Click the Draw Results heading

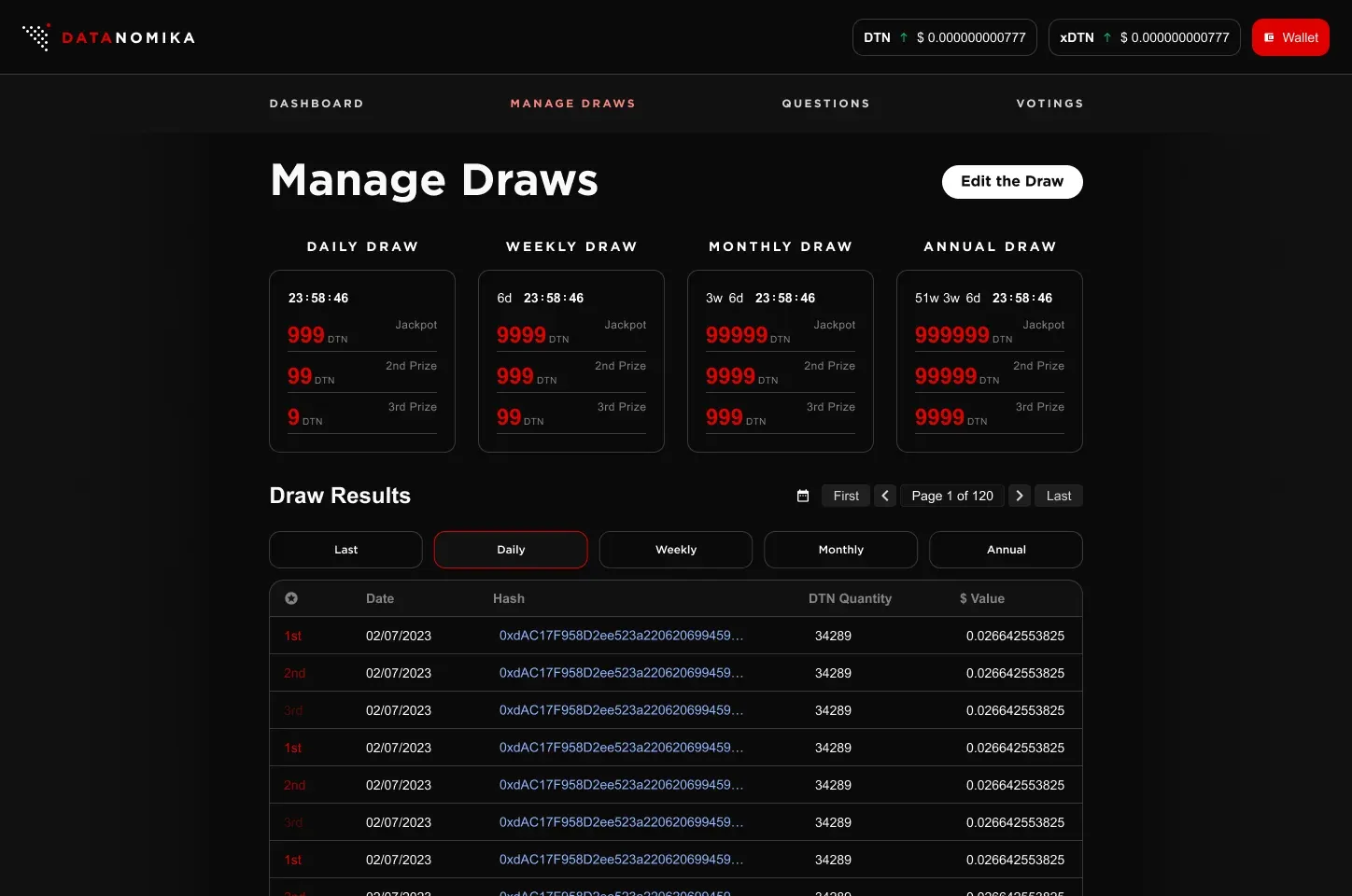click(x=340, y=496)
